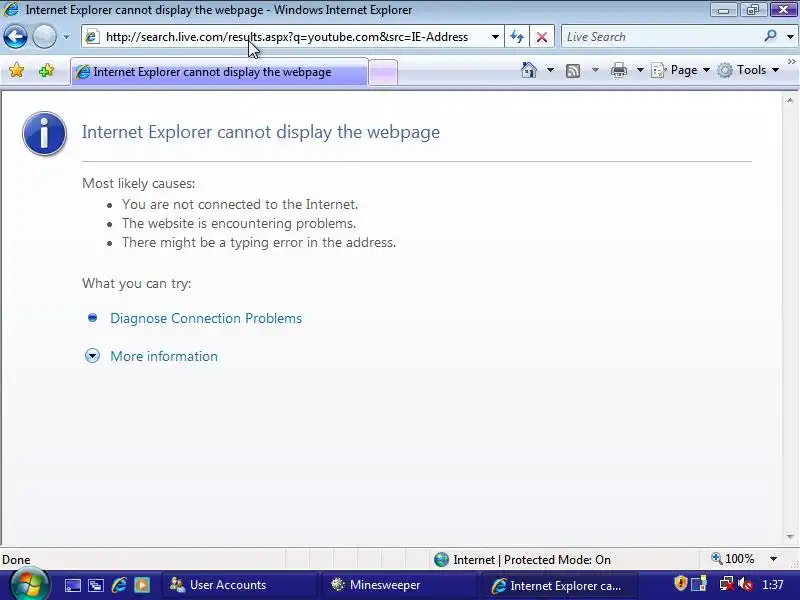The width and height of the screenshot is (800, 600).
Task: Click the Live Search box
Action: [x=661, y=37]
